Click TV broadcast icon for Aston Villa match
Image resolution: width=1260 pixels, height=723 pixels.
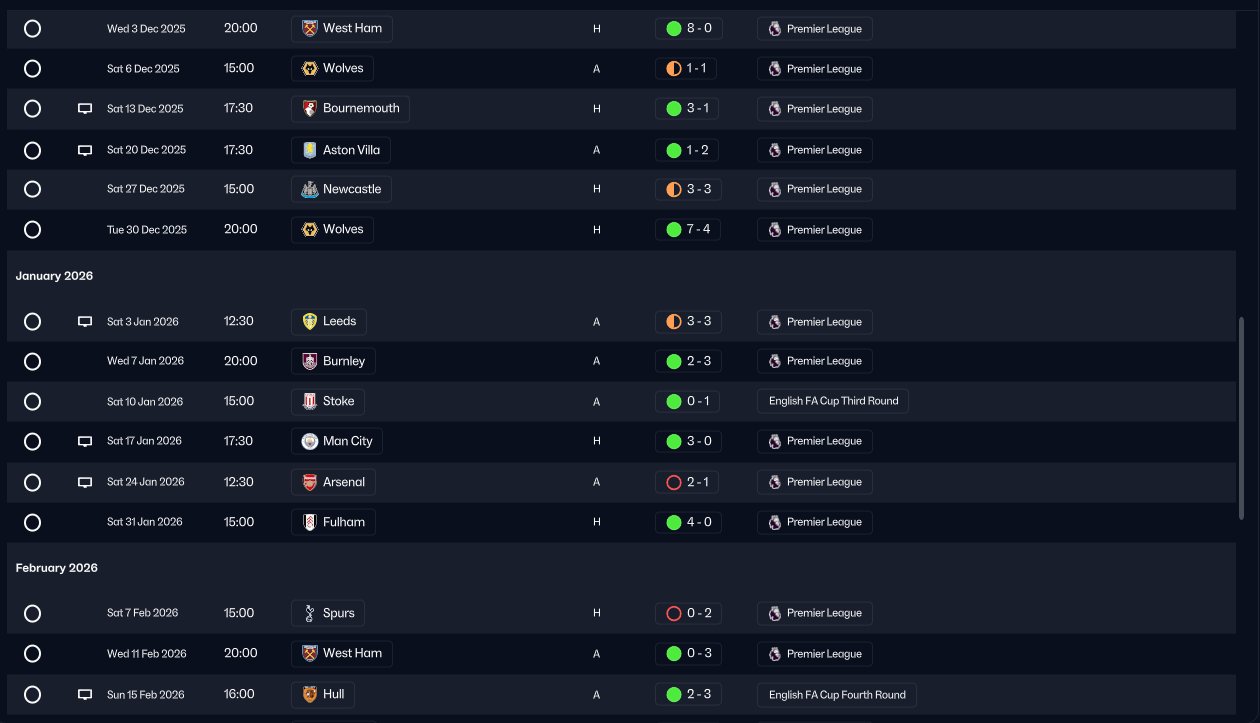pyautogui.click(x=85, y=150)
